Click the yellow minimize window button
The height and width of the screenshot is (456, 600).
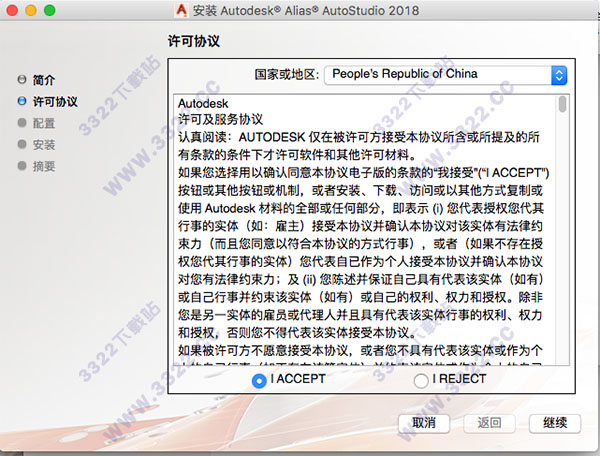point(31,10)
